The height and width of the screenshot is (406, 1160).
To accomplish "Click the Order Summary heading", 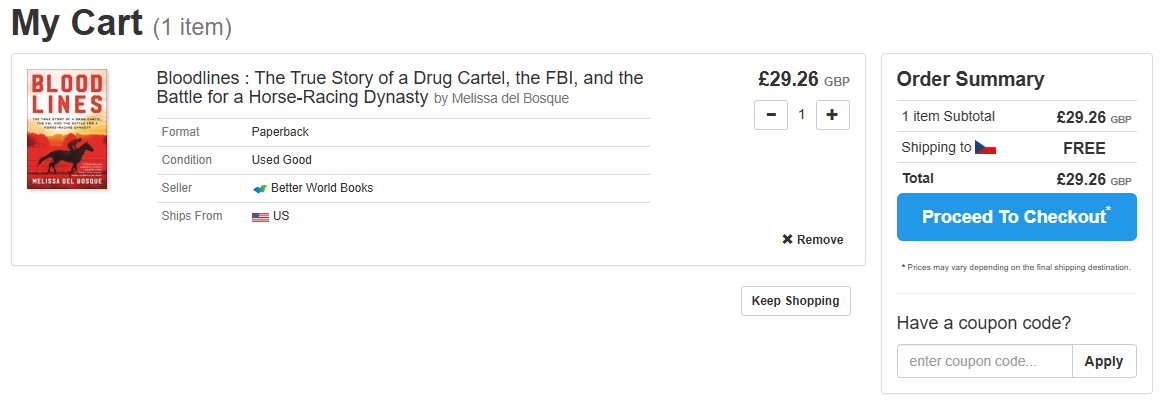I will coord(970,80).
